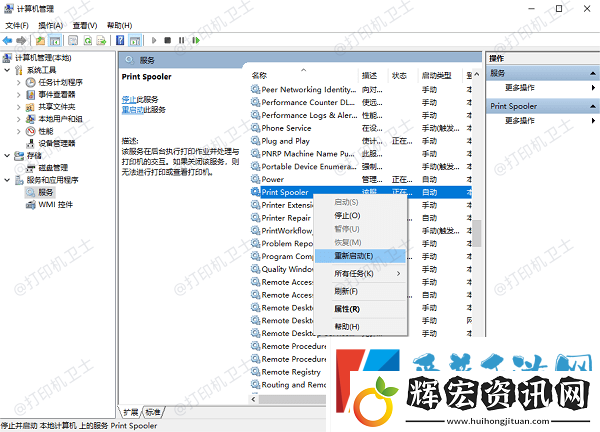Select 共享文件夹 tree node
Image resolution: width=600 pixels, height=432 pixels.
coord(57,107)
